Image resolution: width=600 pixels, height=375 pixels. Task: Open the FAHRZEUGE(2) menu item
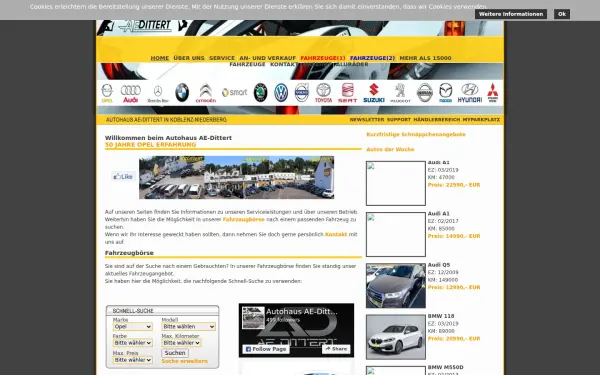(372, 58)
